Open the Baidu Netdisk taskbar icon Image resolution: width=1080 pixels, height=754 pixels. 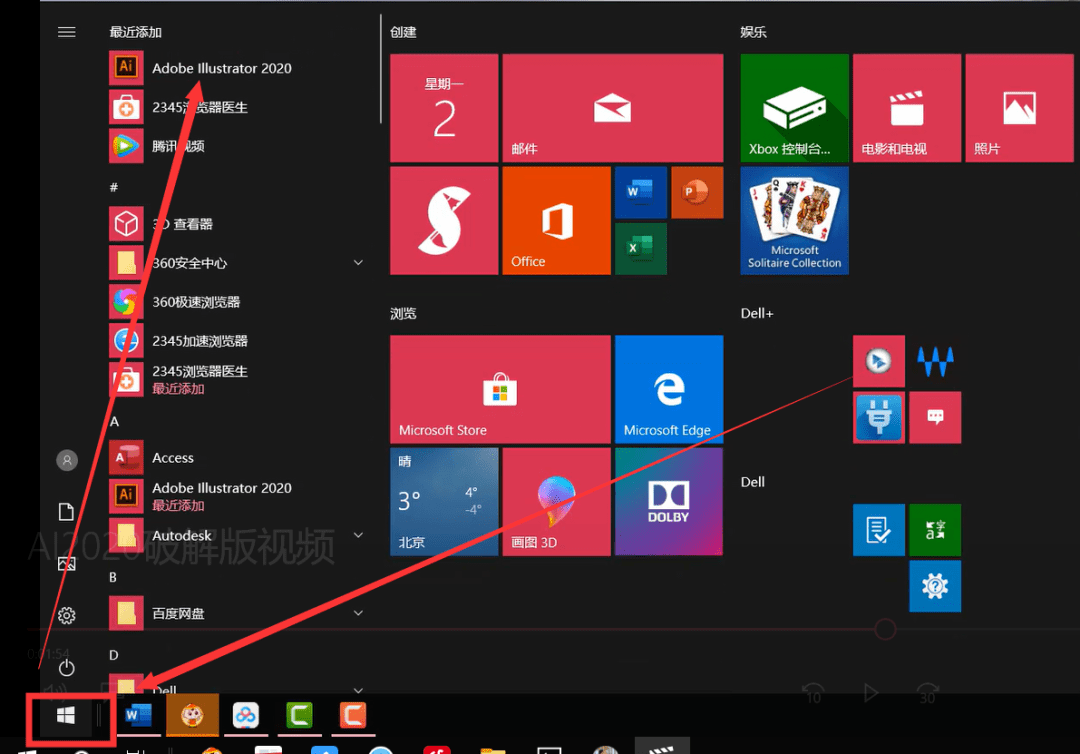click(246, 715)
